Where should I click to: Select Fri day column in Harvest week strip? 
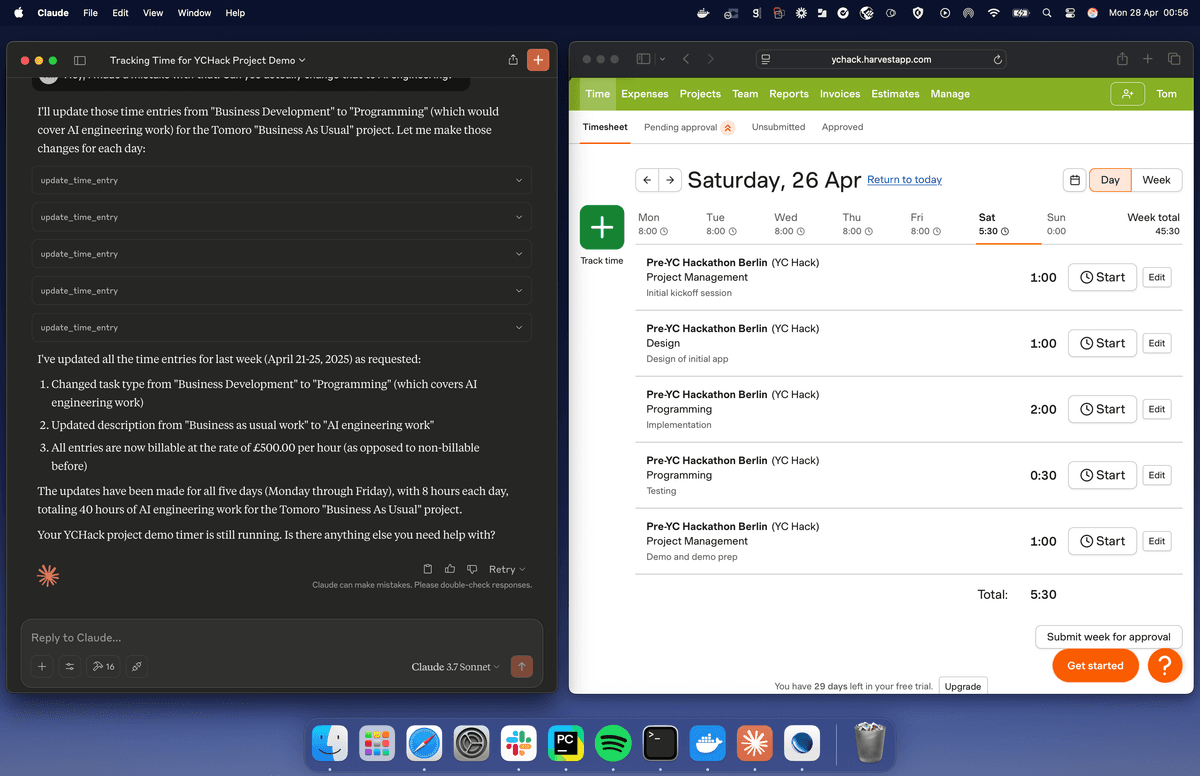[x=925, y=224]
